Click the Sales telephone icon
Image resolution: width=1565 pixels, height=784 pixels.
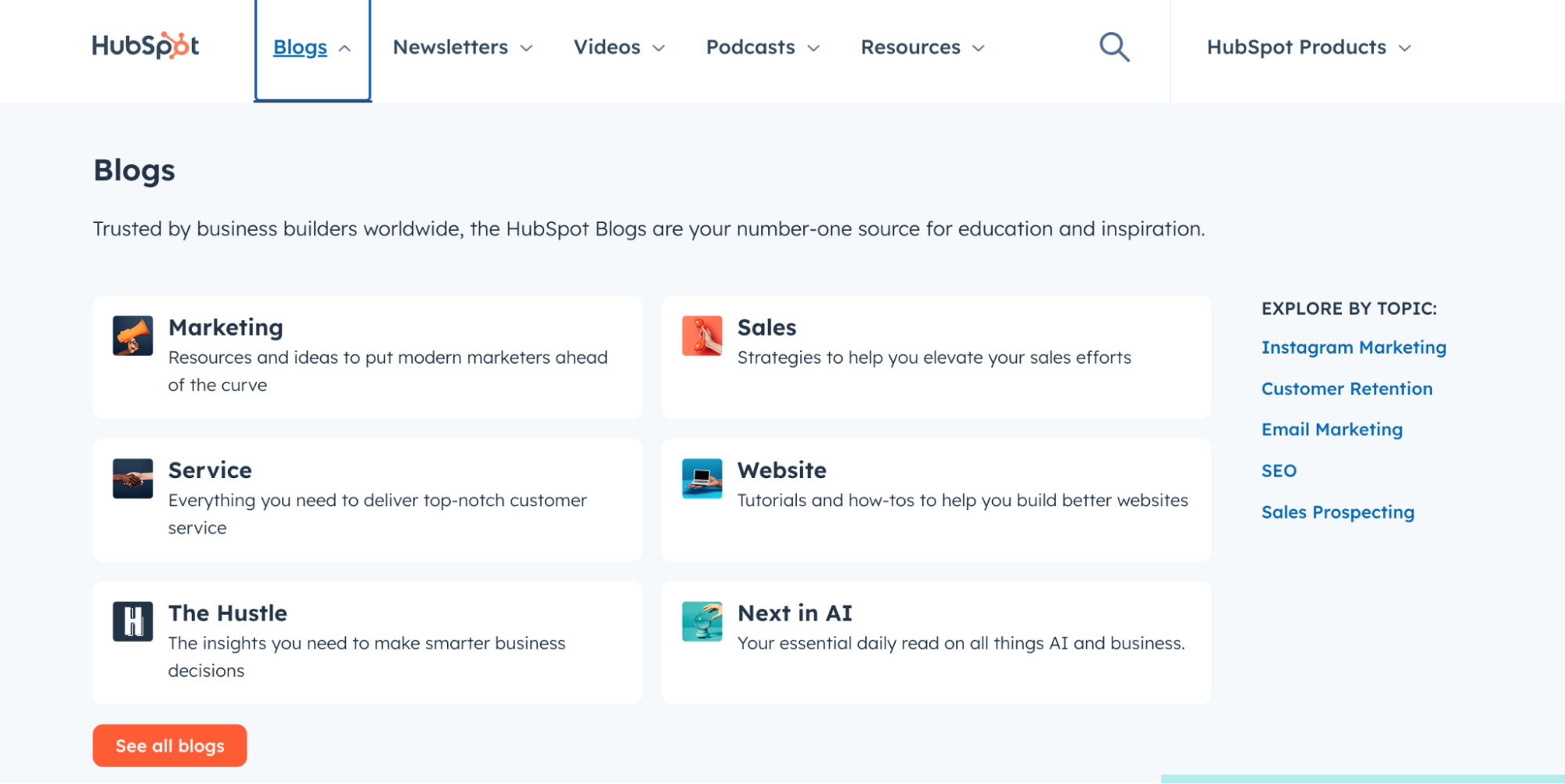[x=701, y=336]
